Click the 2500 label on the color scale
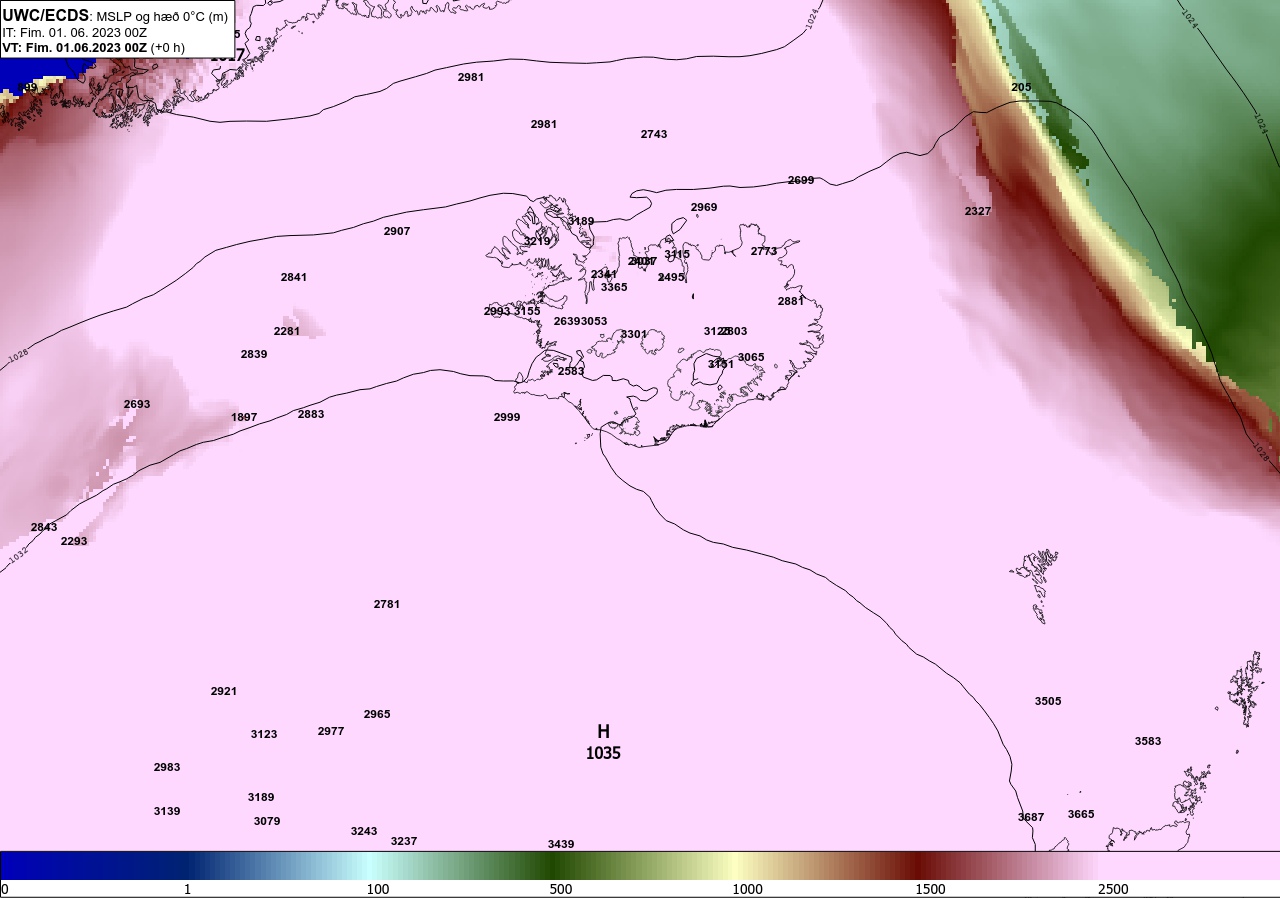Screen dimensions: 1280x898 (1113, 889)
